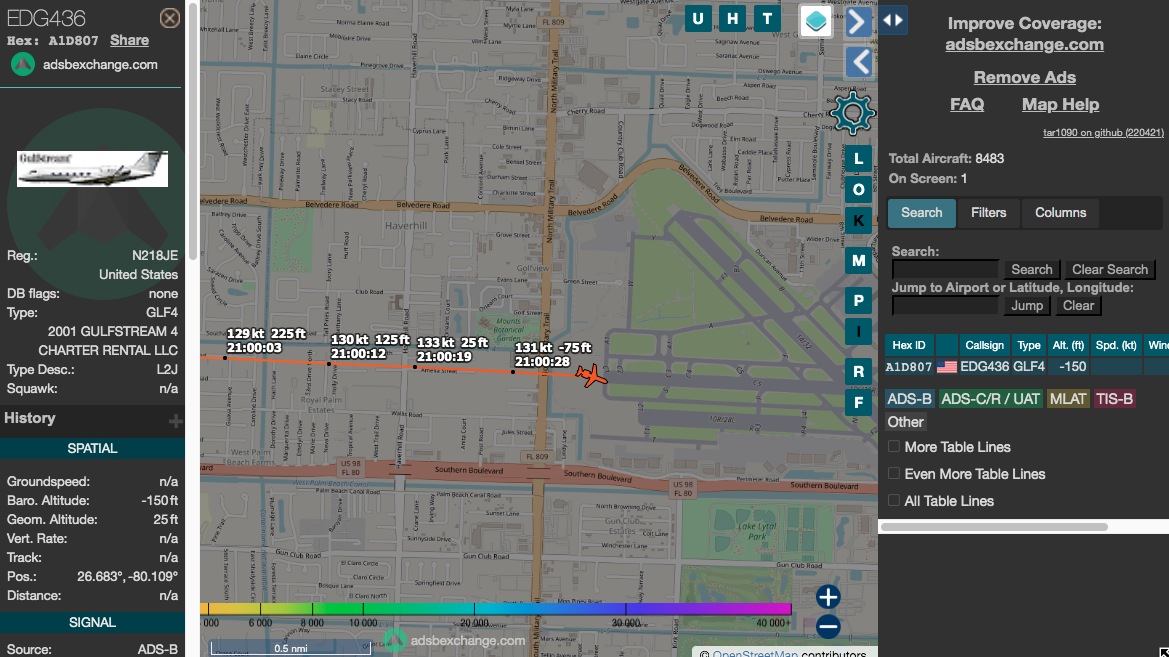Click the Share link
This screenshot has height=657, width=1169.
129,40
